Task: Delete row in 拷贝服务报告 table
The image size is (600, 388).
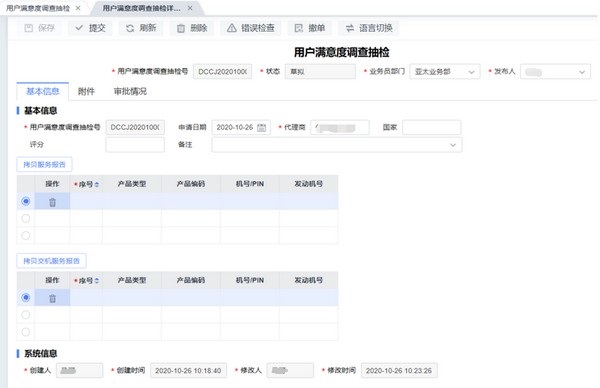Action: point(52,202)
